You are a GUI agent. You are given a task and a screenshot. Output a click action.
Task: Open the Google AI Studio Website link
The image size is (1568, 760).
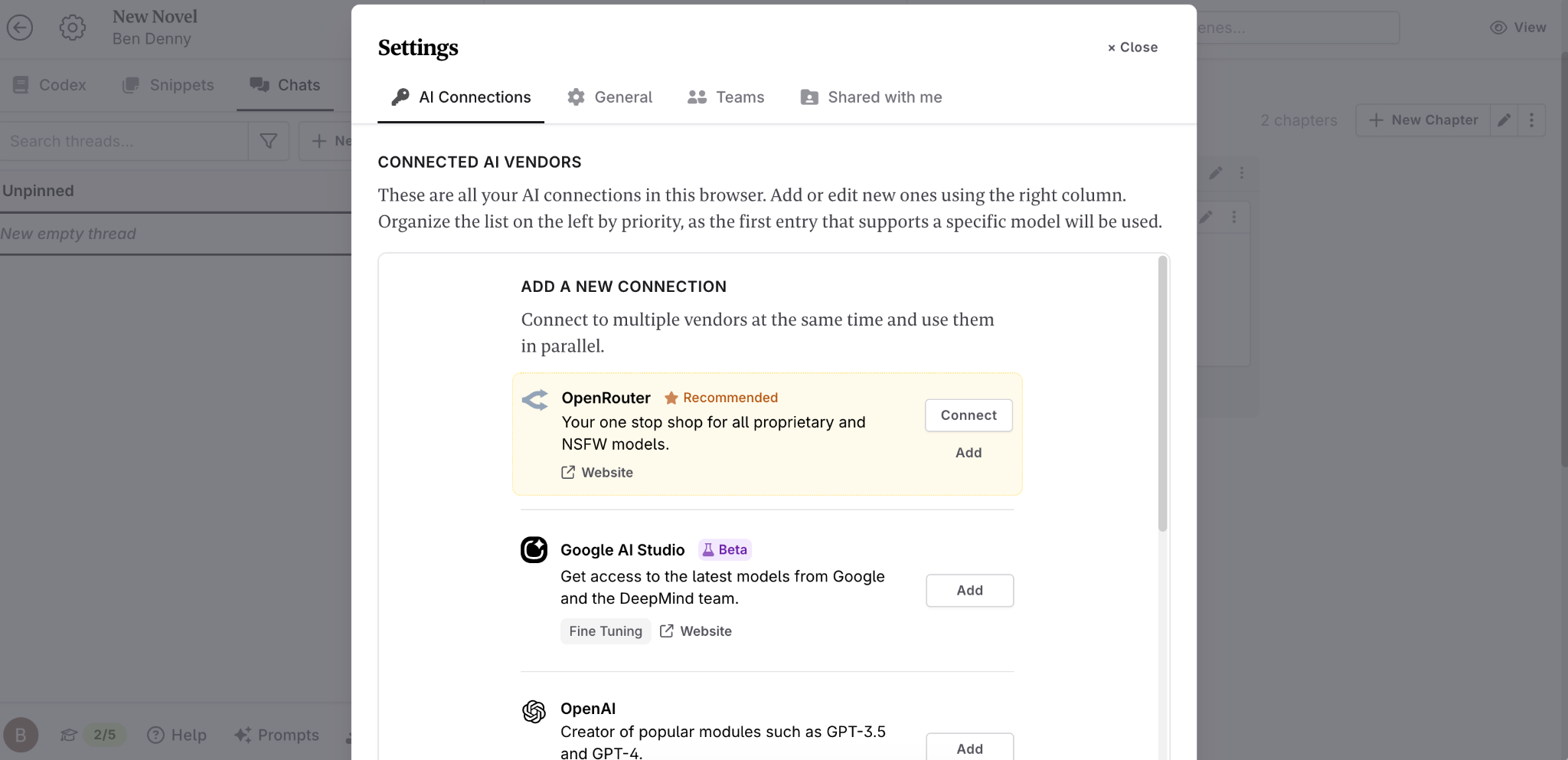pos(696,631)
